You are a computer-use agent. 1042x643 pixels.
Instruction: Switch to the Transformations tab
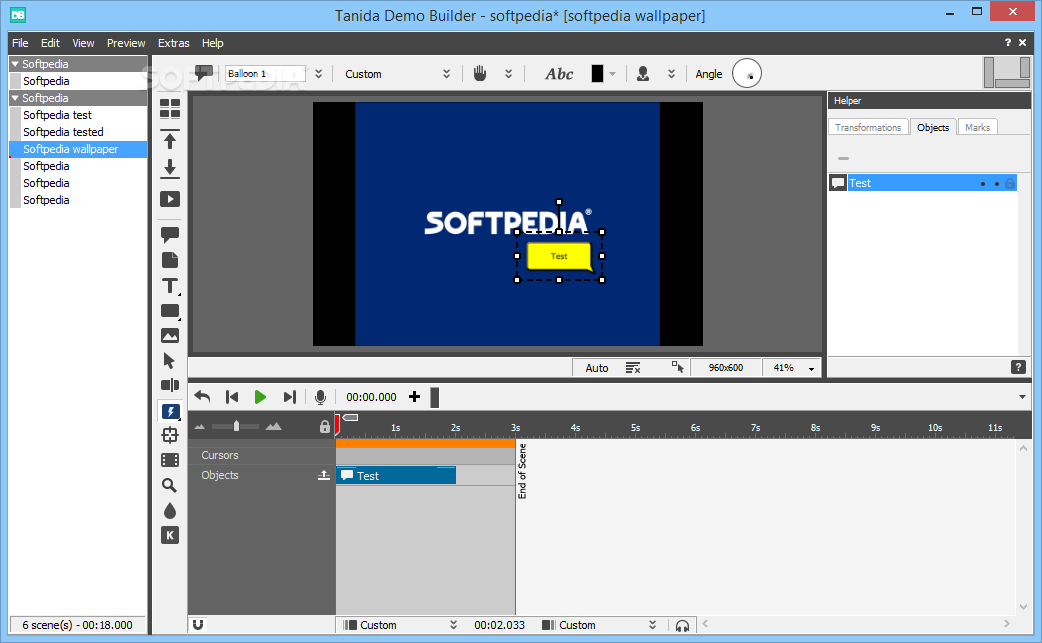868,128
